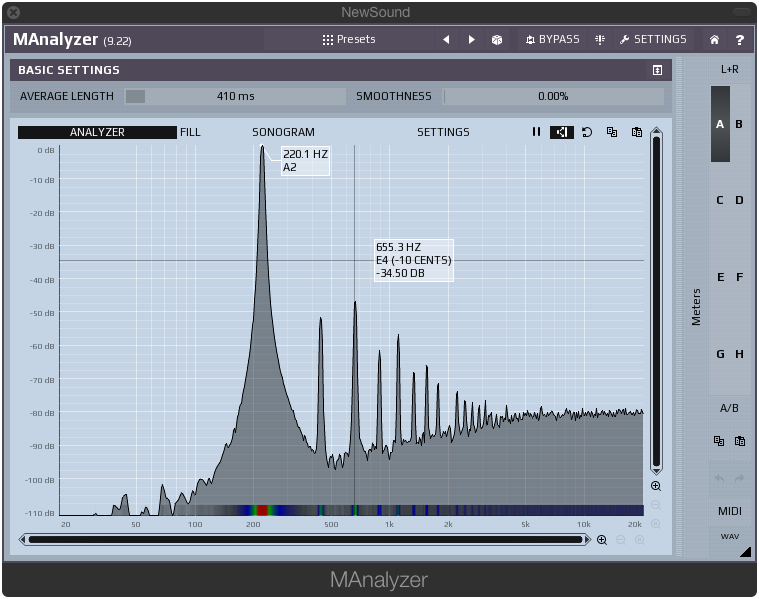Viewport: 759px width, 599px height.
Task: Reset the analyzer with the circular arrow
Action: [x=587, y=132]
